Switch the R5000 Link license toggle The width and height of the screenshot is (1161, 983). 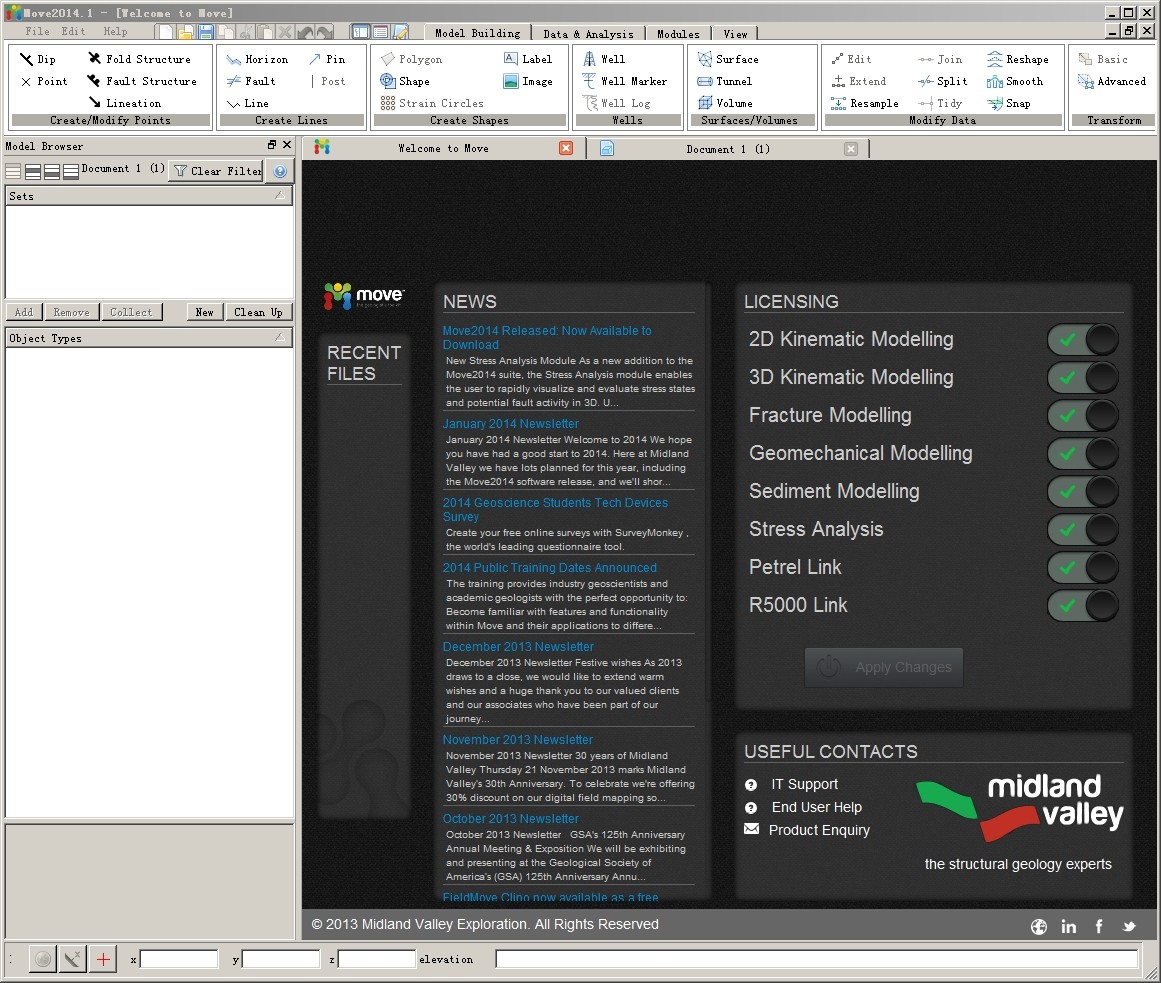coord(1083,605)
